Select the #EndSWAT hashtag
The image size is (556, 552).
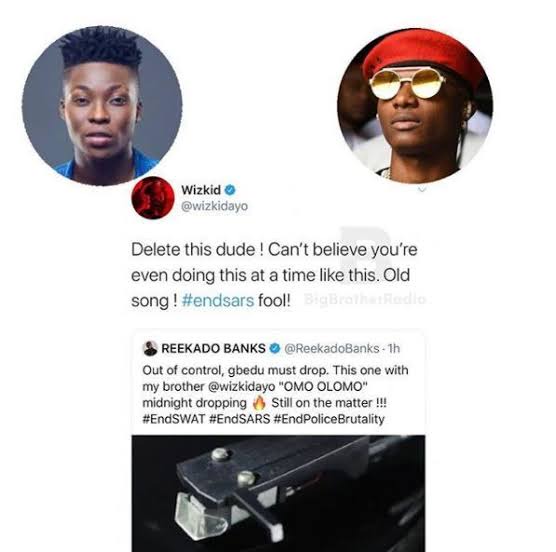174,419
